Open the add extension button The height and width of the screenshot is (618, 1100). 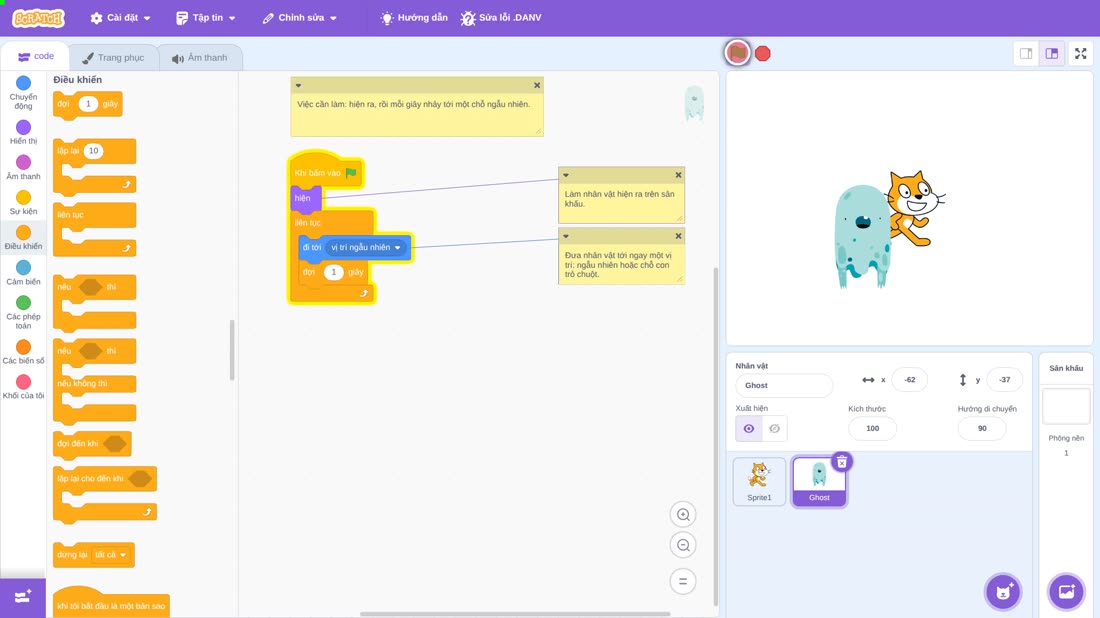pyautogui.click(x=23, y=597)
